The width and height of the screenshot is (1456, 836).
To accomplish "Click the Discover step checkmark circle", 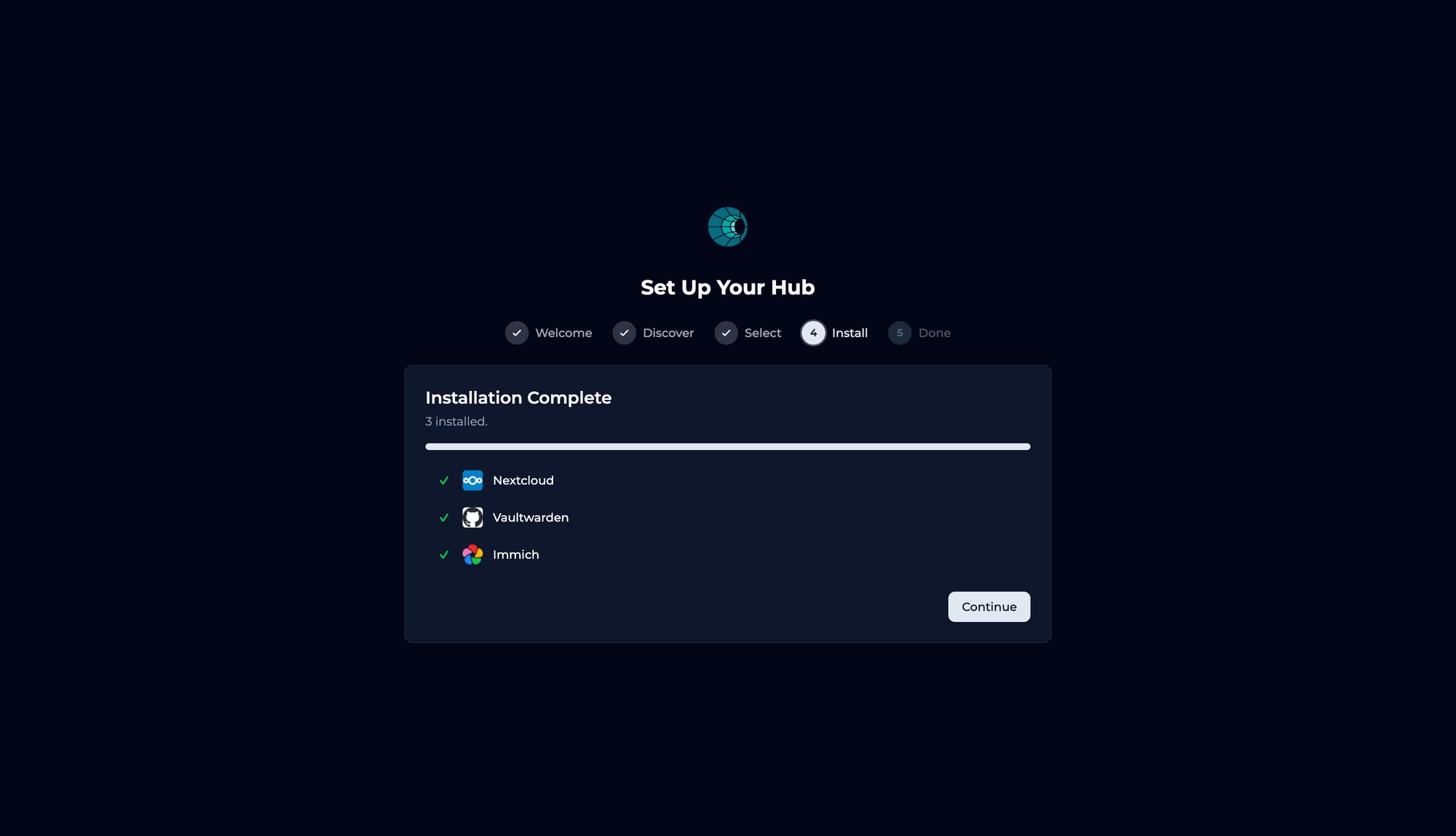I will click(x=624, y=333).
